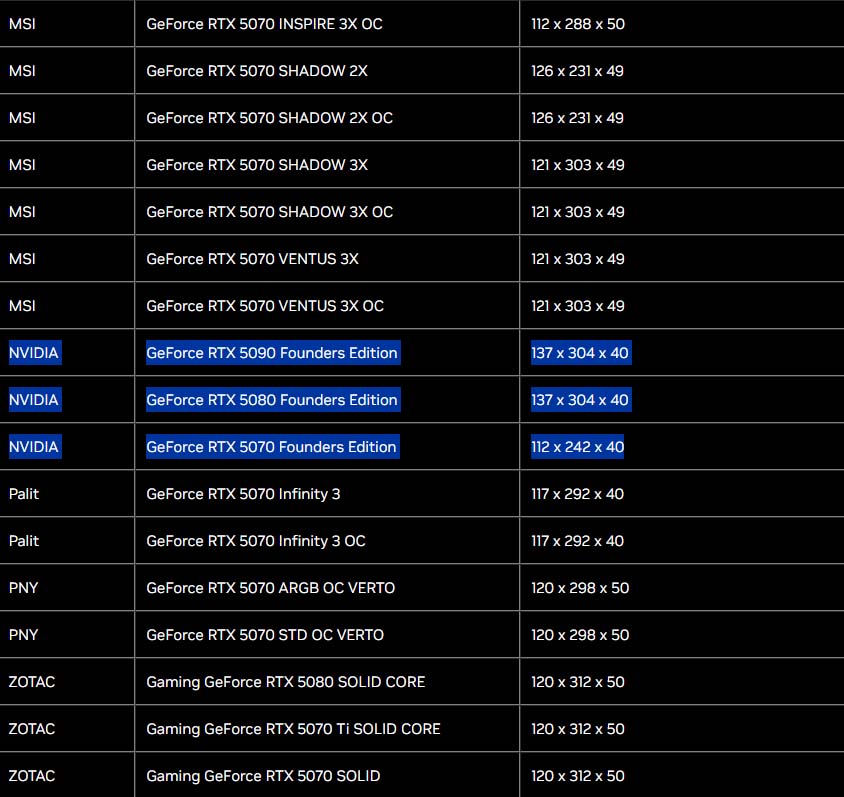Select '137 x 304 x 40' in RTX 5080 Founders row

581,399
